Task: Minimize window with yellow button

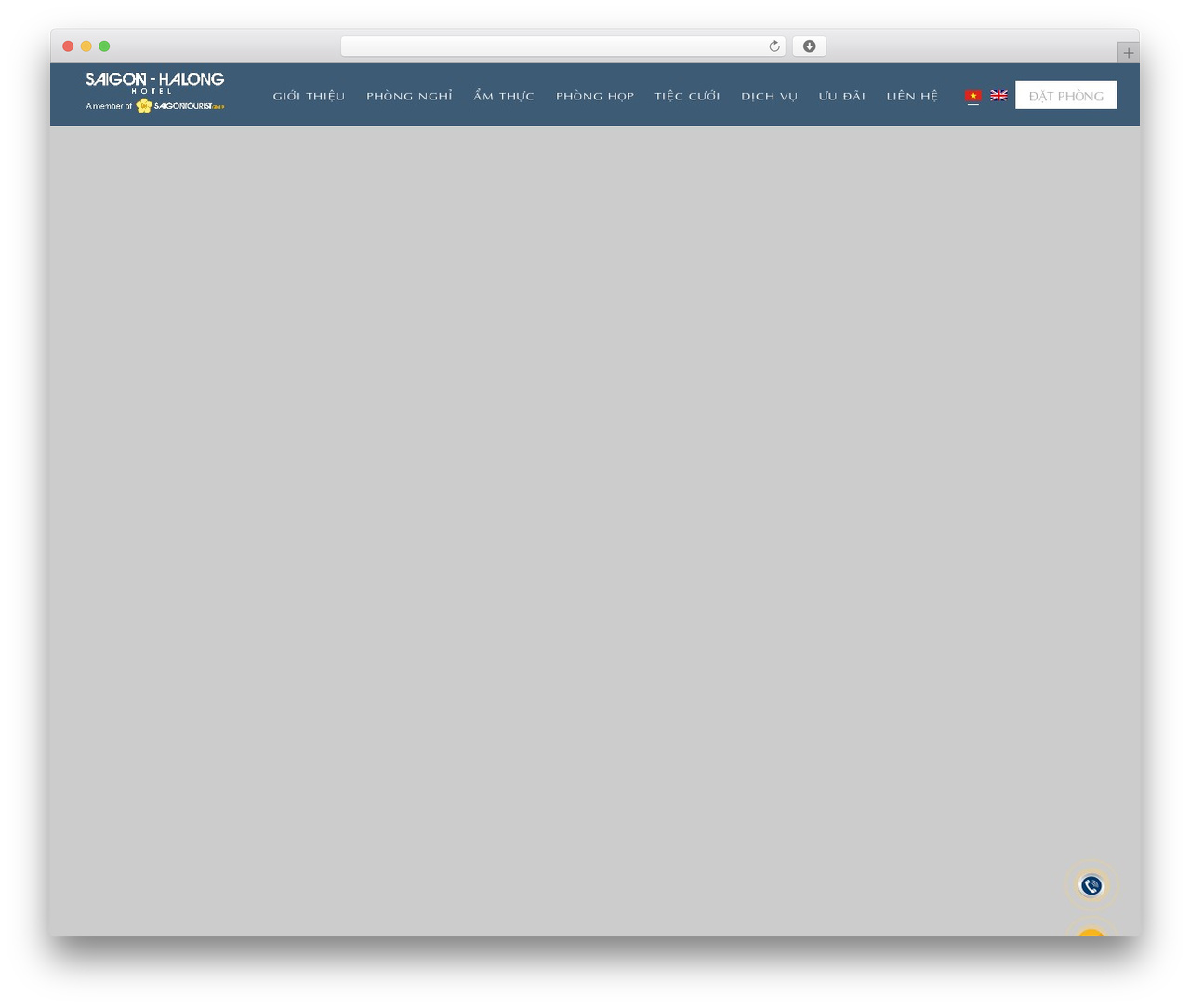Action: point(86,46)
